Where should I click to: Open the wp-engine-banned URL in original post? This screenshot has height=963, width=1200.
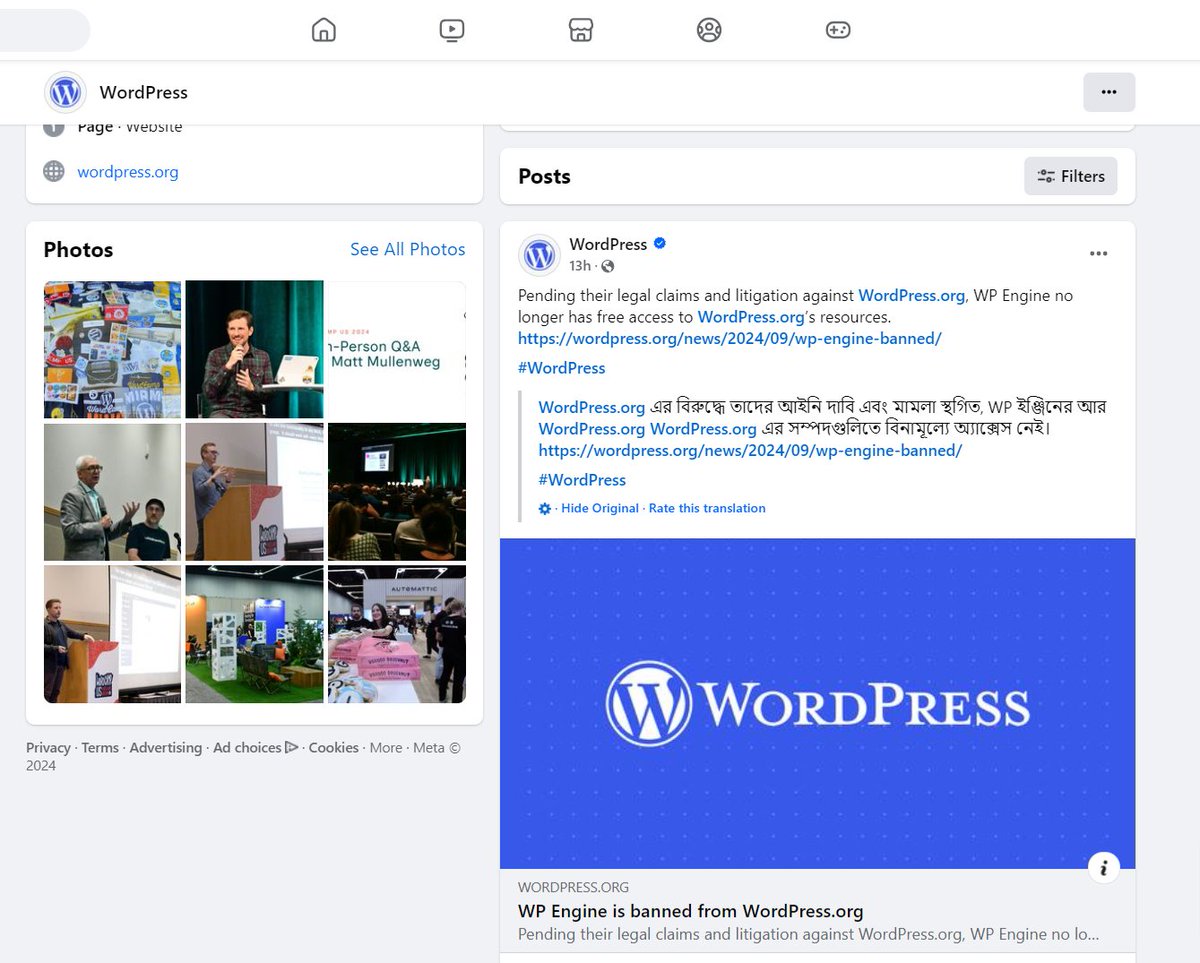point(730,338)
